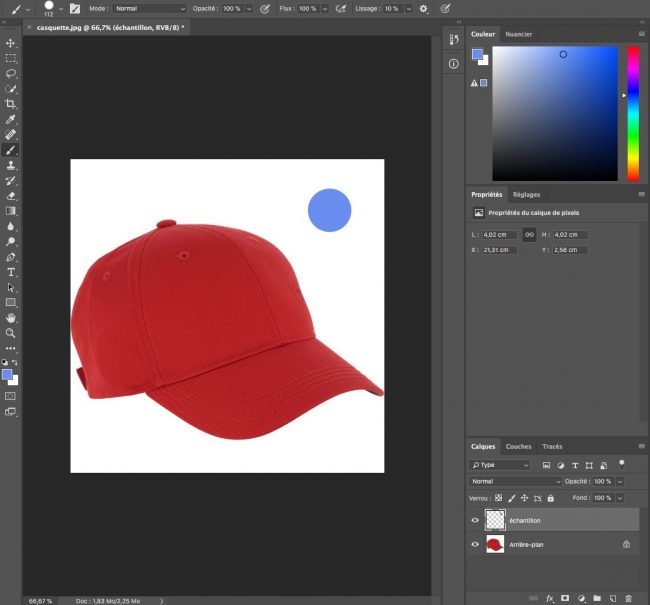Open the Info panel icon
Screen dimensions: 650x605
click(454, 64)
